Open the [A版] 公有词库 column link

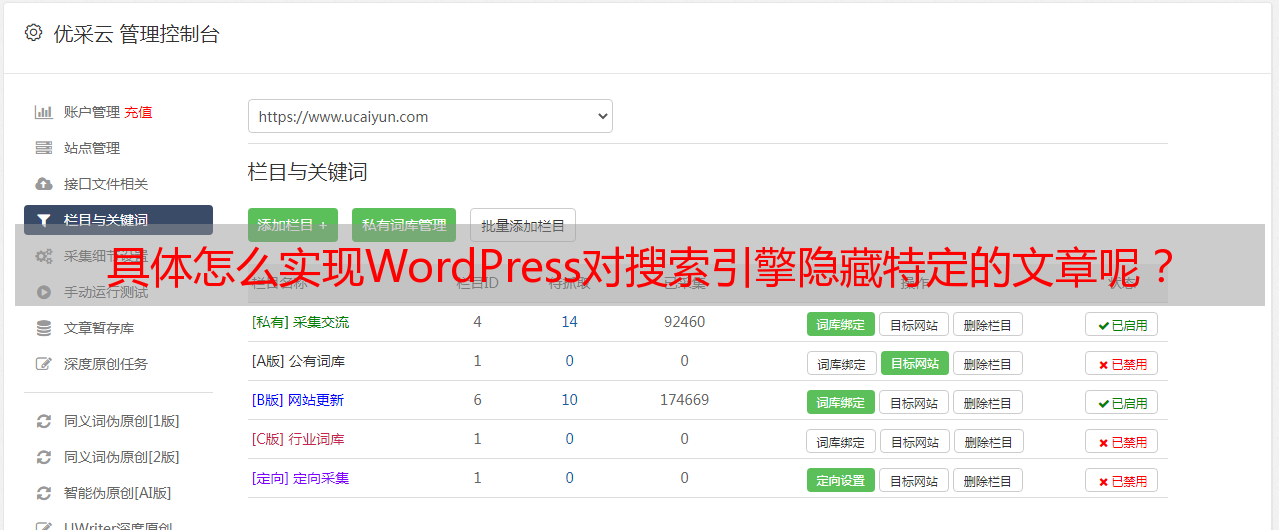point(298,361)
